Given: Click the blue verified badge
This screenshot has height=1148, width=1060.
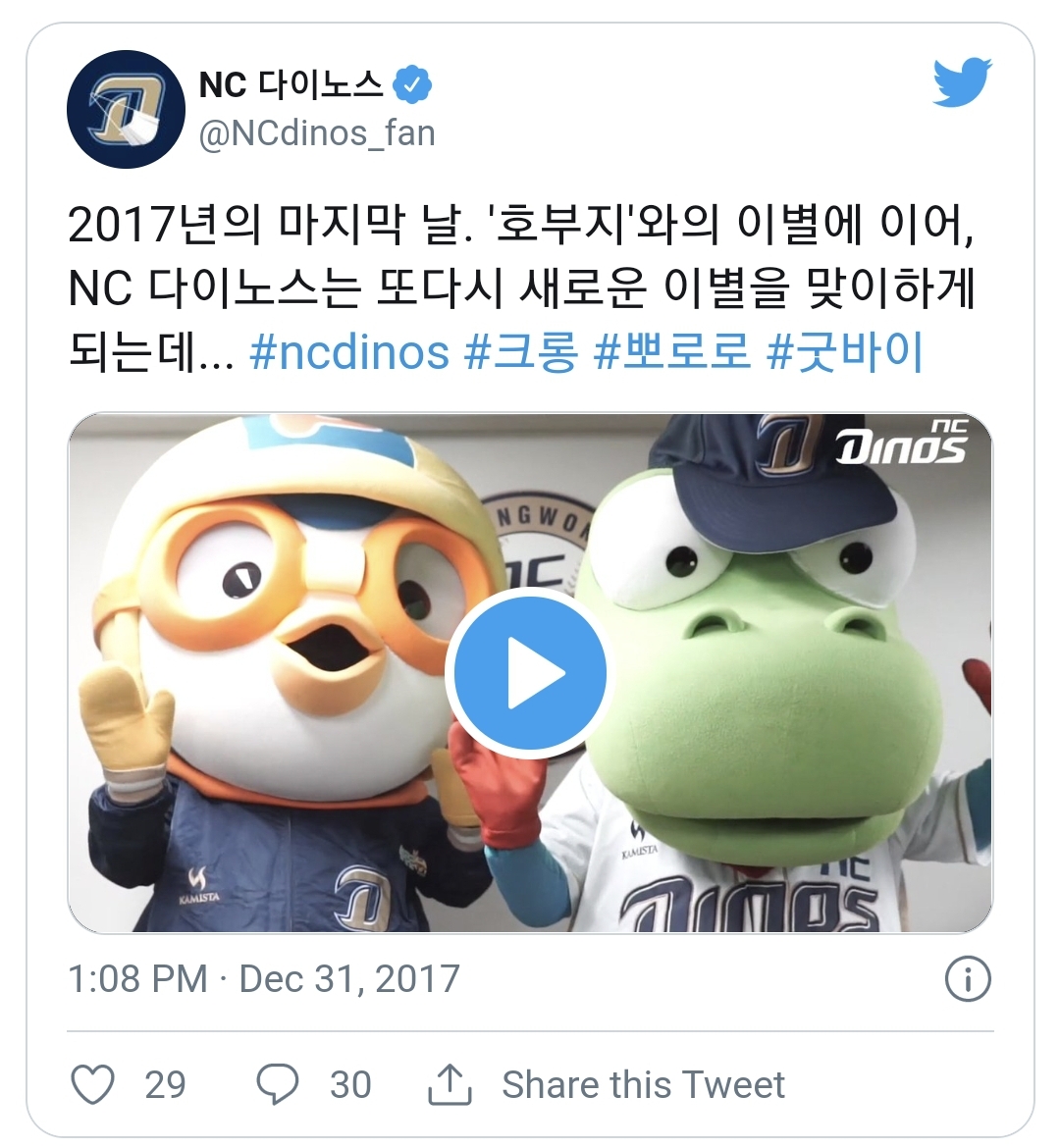Looking at the screenshot, I should pos(412,86).
